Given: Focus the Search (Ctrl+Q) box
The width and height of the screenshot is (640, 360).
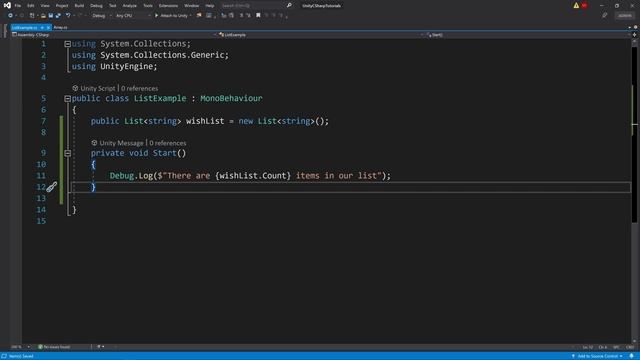Looking at the screenshot, I should pyautogui.click(x=253, y=6).
